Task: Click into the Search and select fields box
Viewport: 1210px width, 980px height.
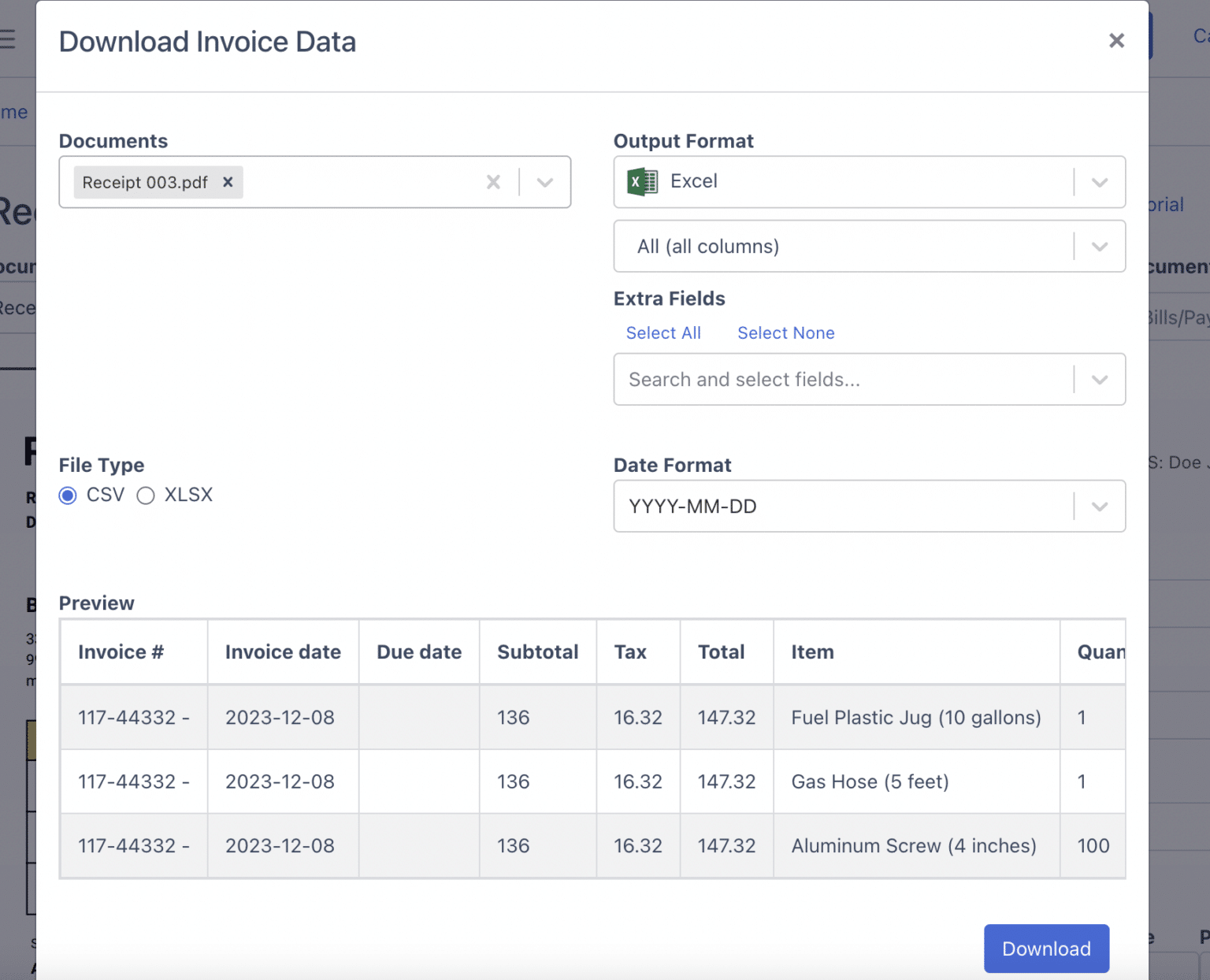Action: coord(788,380)
